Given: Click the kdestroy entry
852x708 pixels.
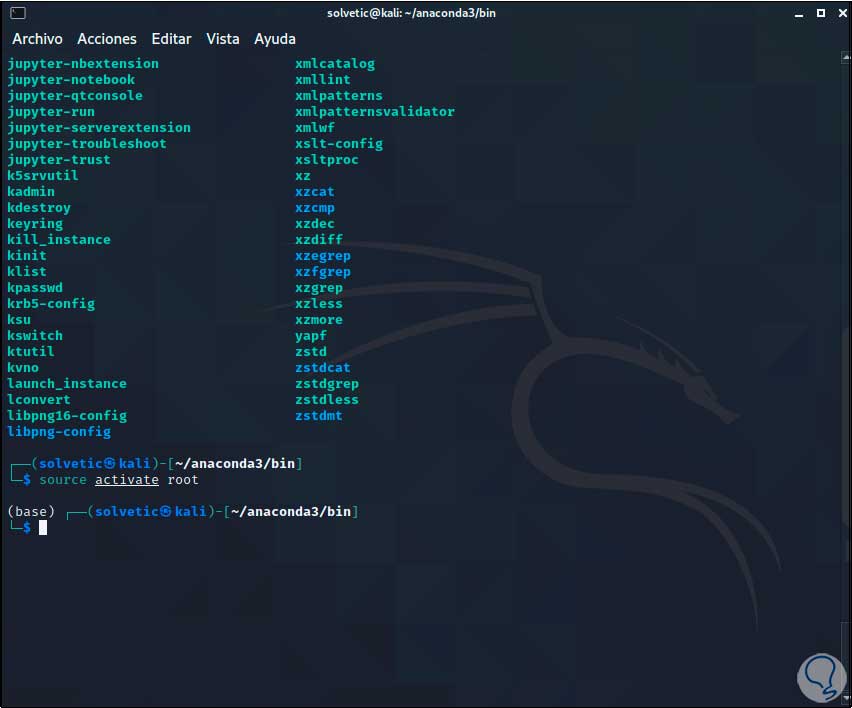Looking at the screenshot, I should (x=39, y=208).
